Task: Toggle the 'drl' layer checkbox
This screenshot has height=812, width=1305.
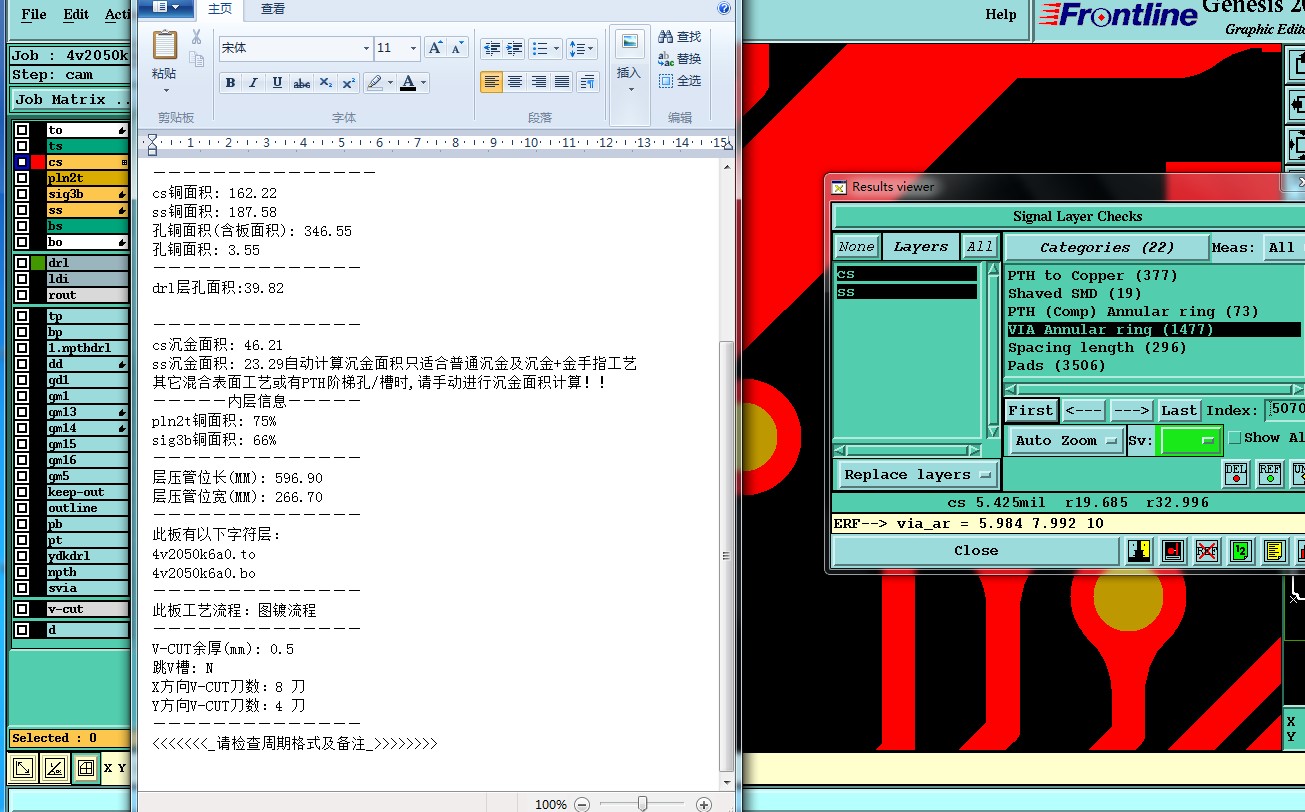Action: tap(22, 263)
